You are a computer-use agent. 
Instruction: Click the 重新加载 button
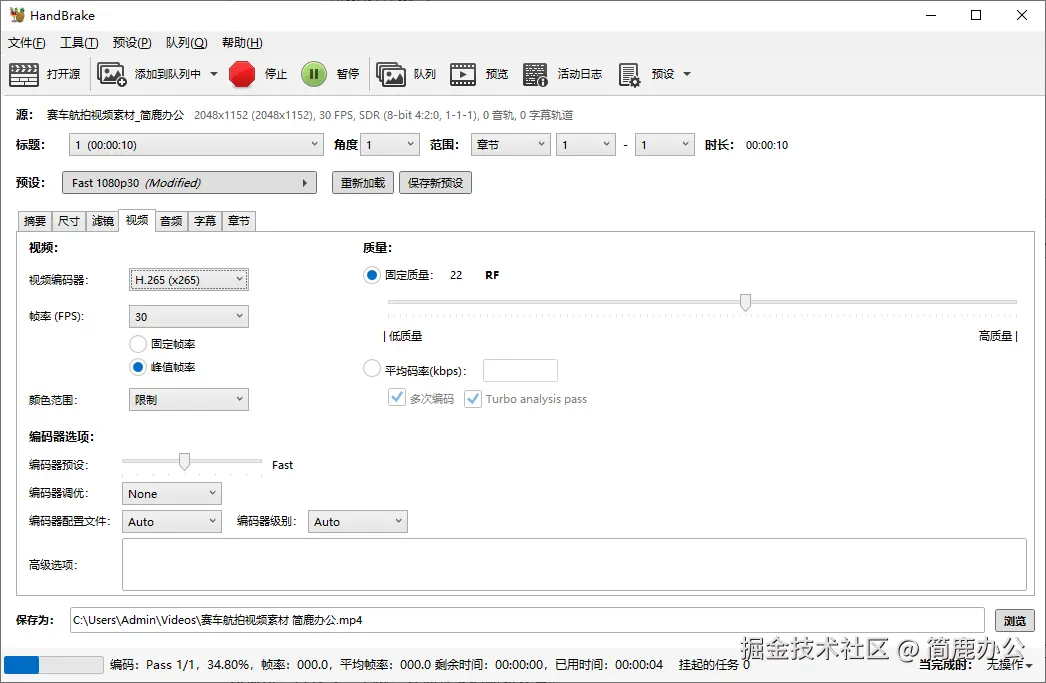pyautogui.click(x=363, y=183)
